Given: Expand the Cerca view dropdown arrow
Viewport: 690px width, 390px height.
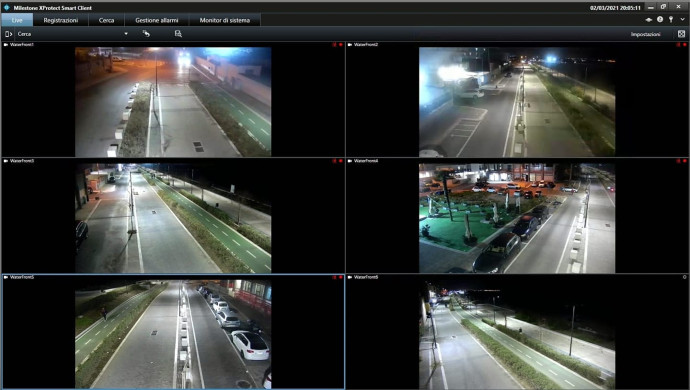Looking at the screenshot, I should [126, 34].
